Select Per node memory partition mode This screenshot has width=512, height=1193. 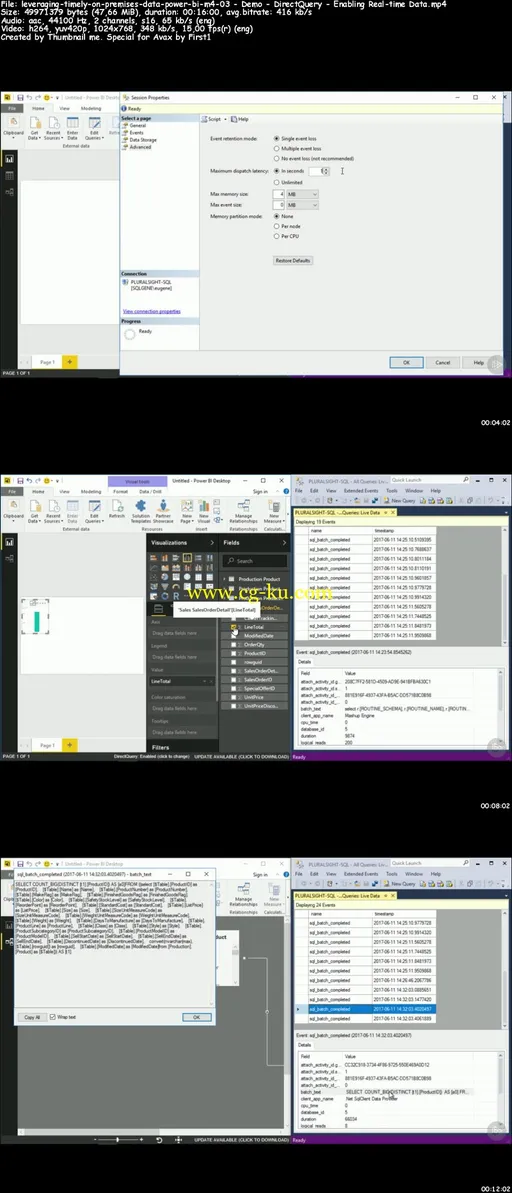click(x=276, y=226)
